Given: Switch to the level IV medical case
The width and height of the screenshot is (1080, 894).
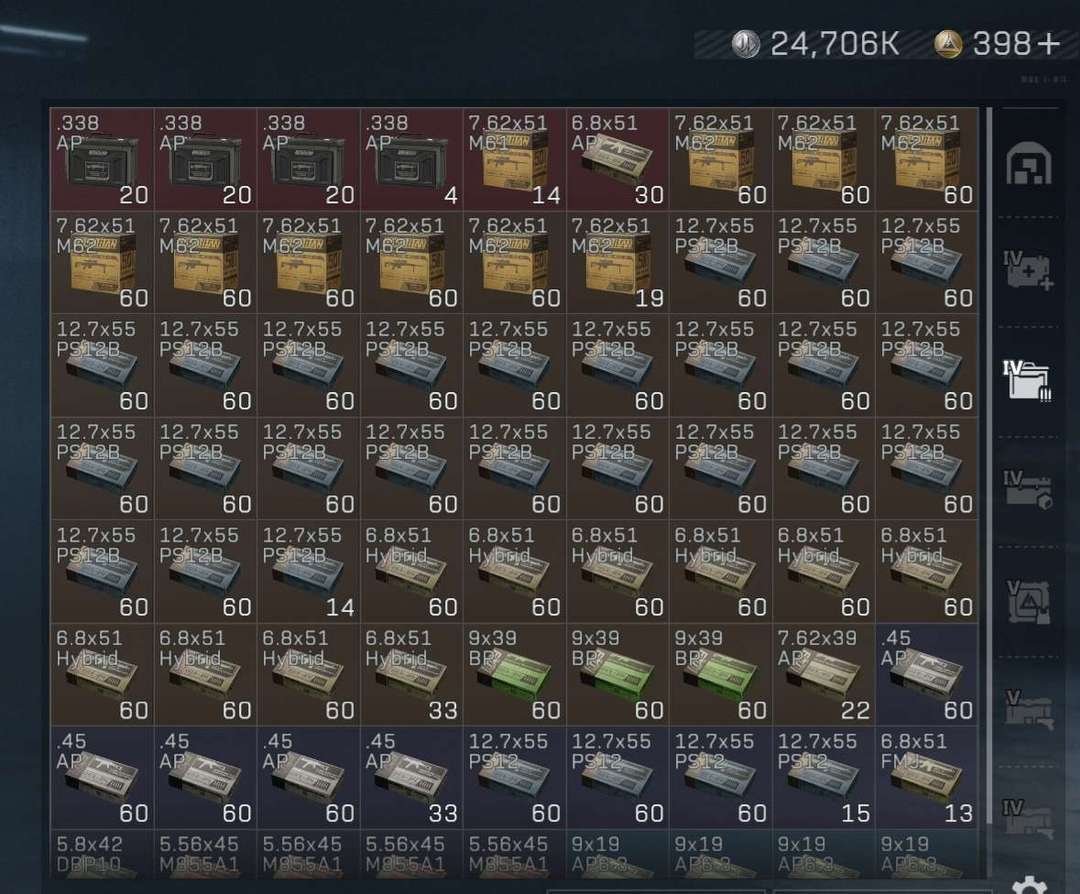Looking at the screenshot, I should pos(1028,271).
